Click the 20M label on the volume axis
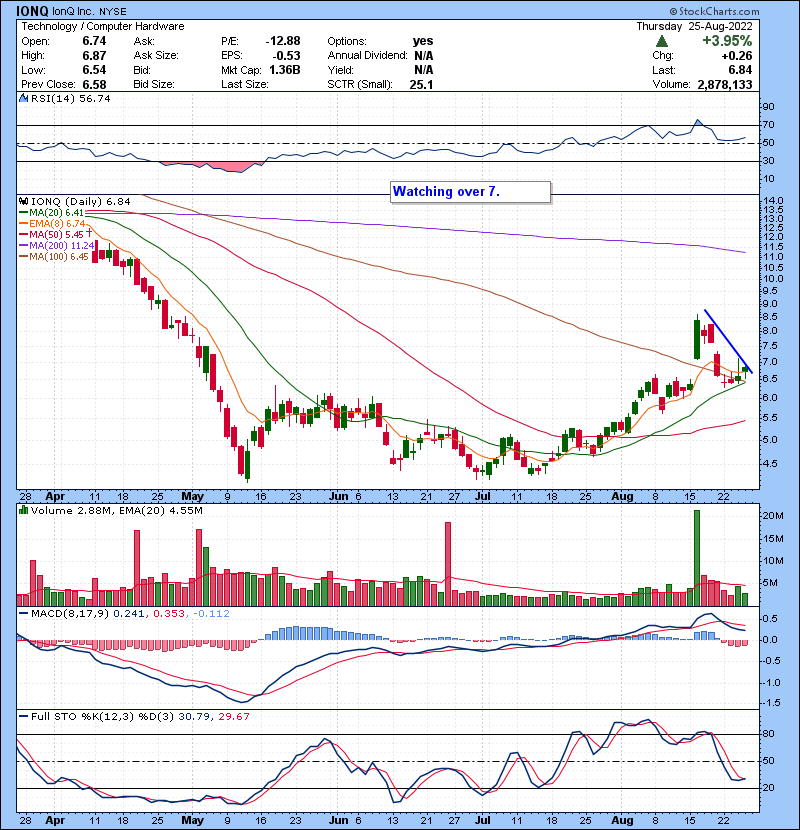 pos(772,516)
